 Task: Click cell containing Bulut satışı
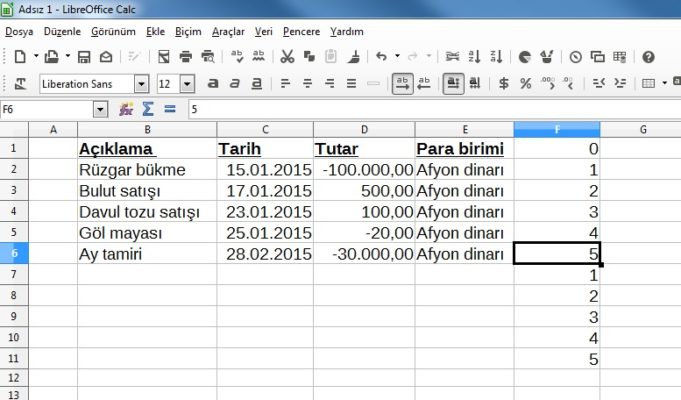pos(146,190)
